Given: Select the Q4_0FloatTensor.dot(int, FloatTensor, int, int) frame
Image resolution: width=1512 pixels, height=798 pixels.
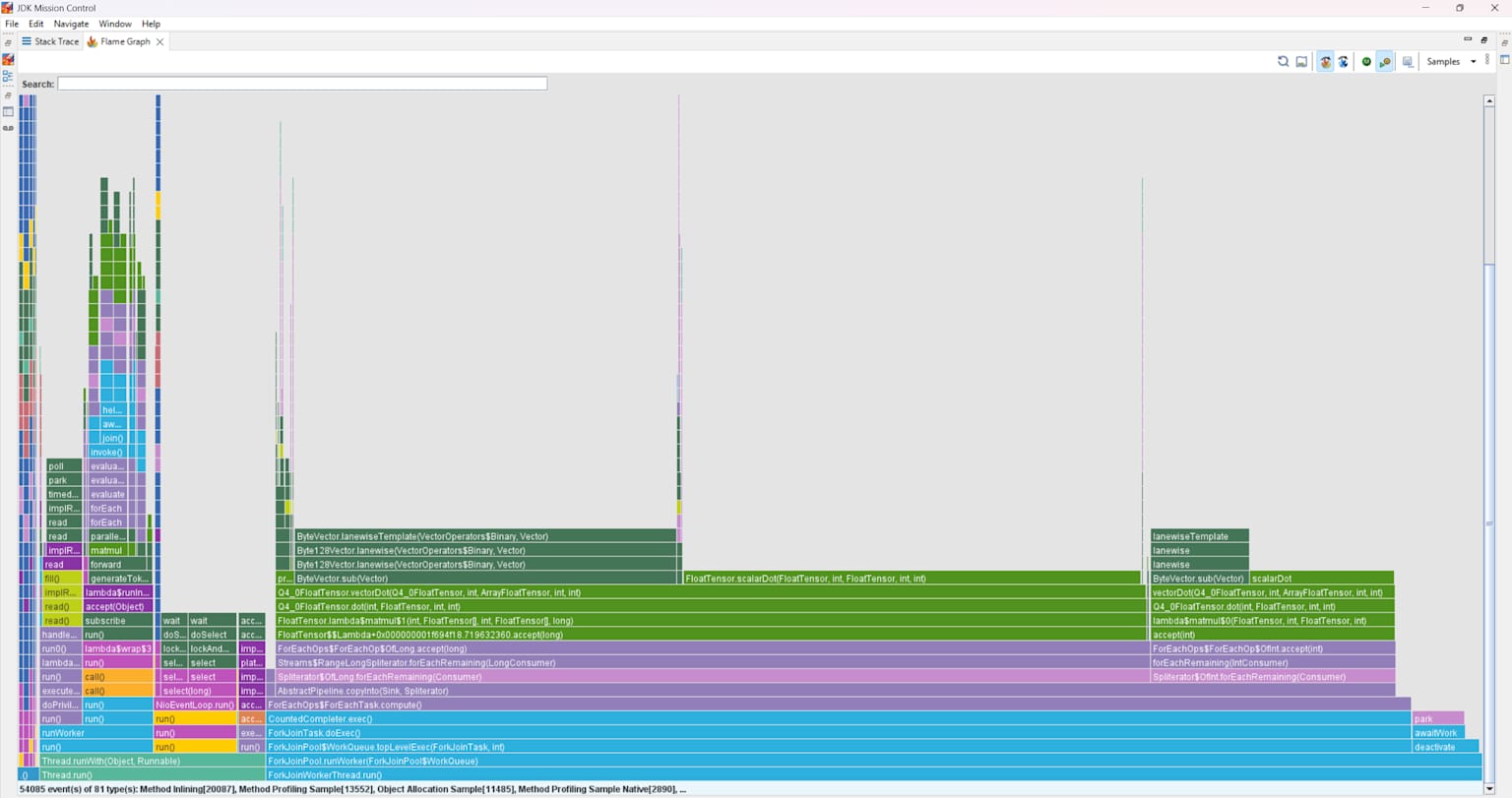Looking at the screenshot, I should (x=711, y=606).
